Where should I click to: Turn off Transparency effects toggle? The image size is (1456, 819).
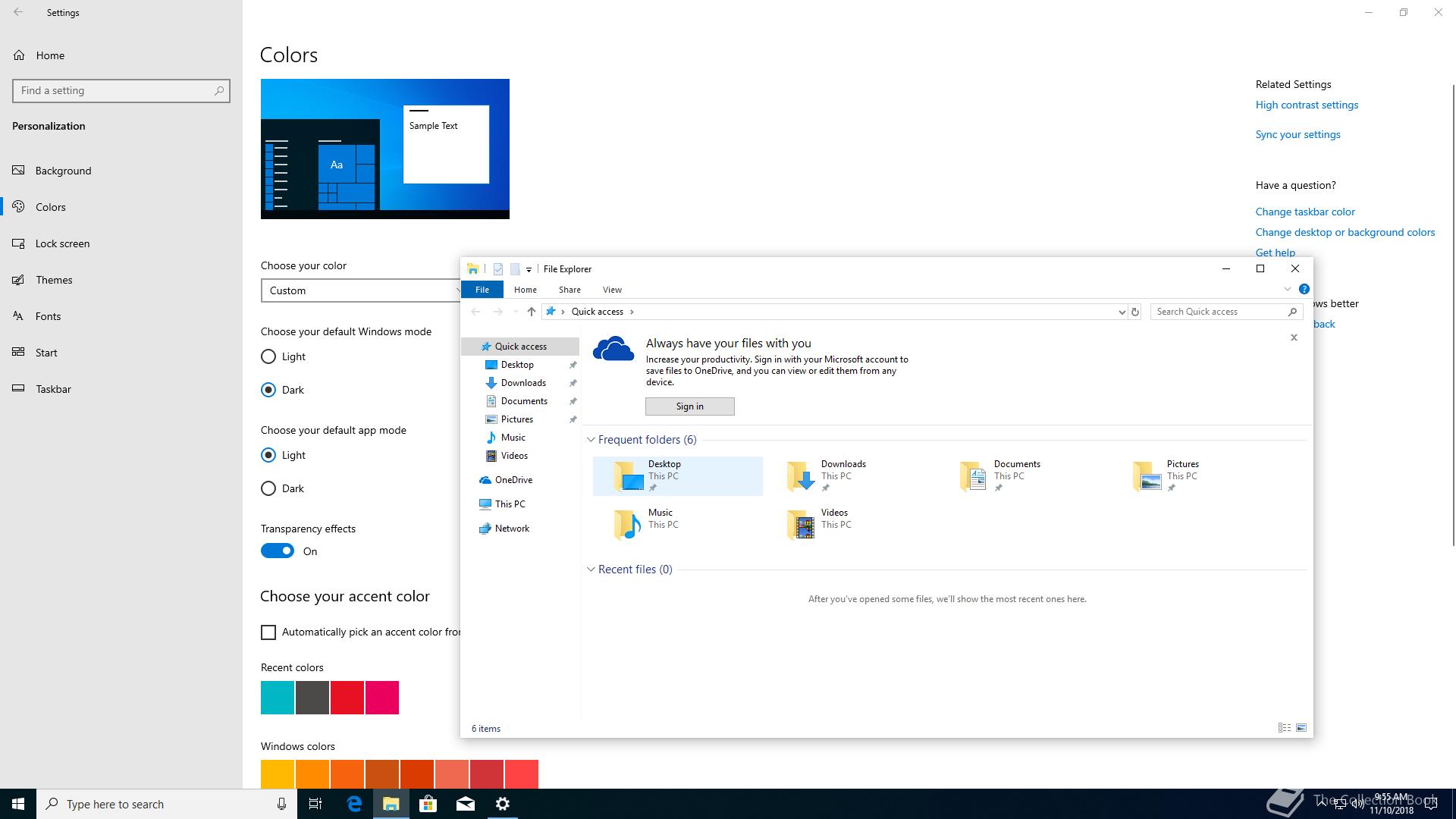(x=278, y=551)
